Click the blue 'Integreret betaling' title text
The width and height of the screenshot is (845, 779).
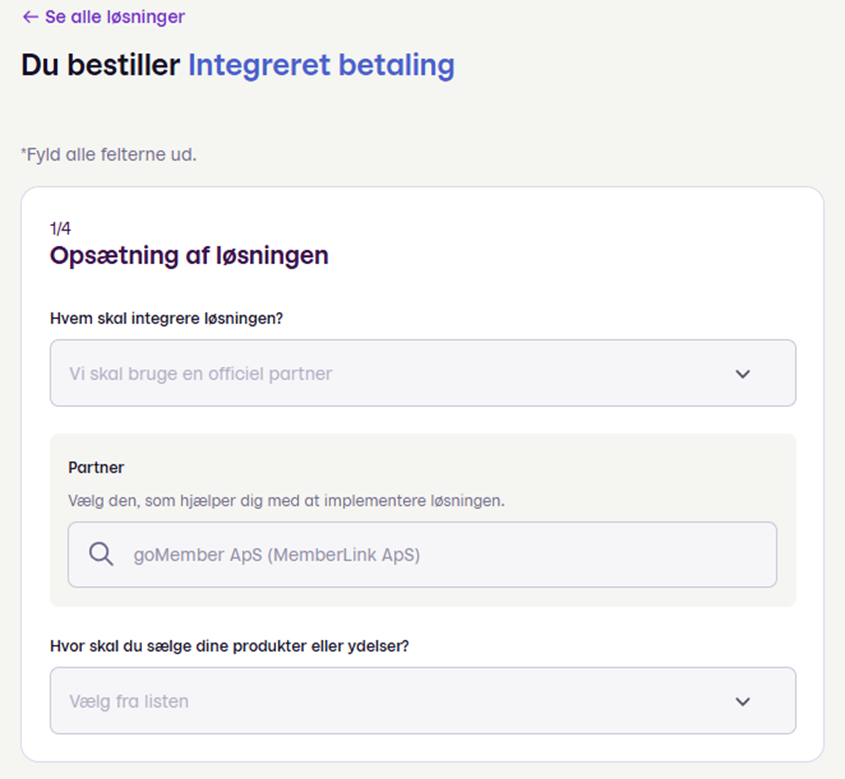point(321,65)
